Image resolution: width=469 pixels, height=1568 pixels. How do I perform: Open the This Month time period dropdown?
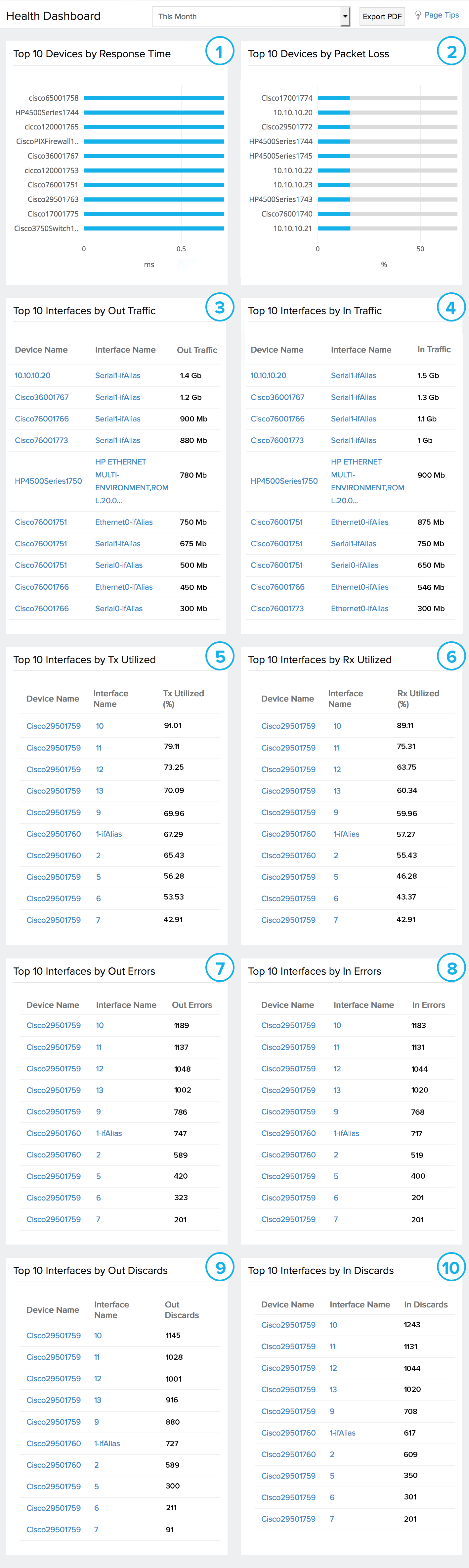(x=247, y=17)
